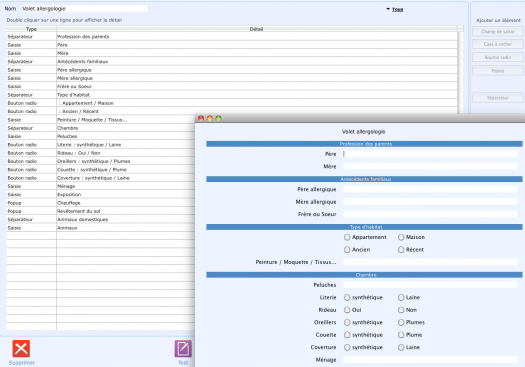Click the Séparateur add button
525x367 pixels.
click(498, 98)
